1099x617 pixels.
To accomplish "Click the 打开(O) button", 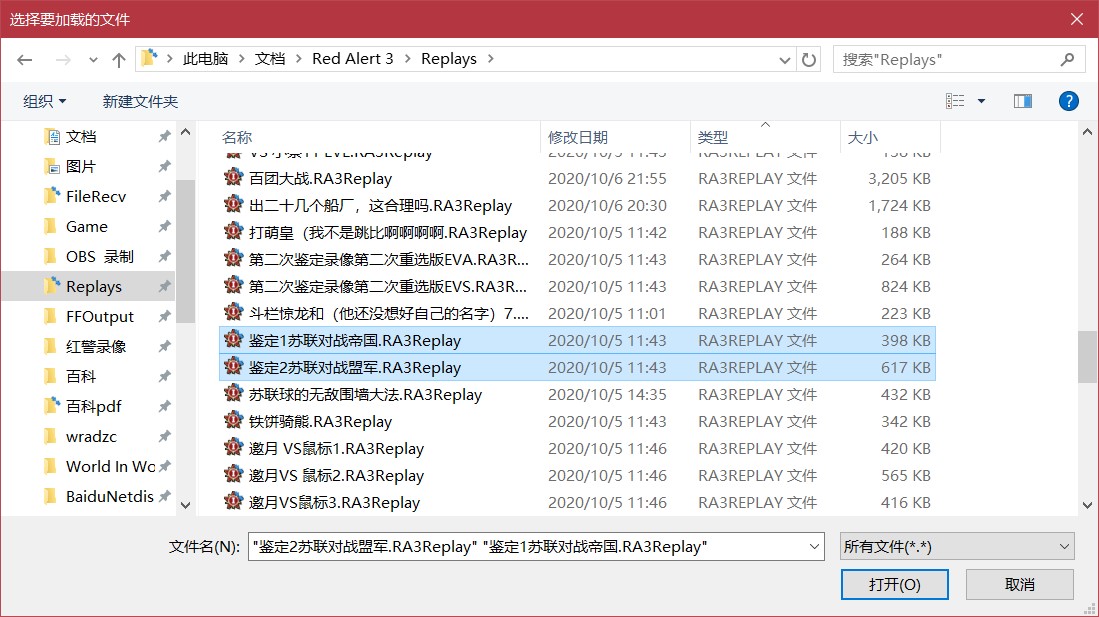I will [894, 584].
